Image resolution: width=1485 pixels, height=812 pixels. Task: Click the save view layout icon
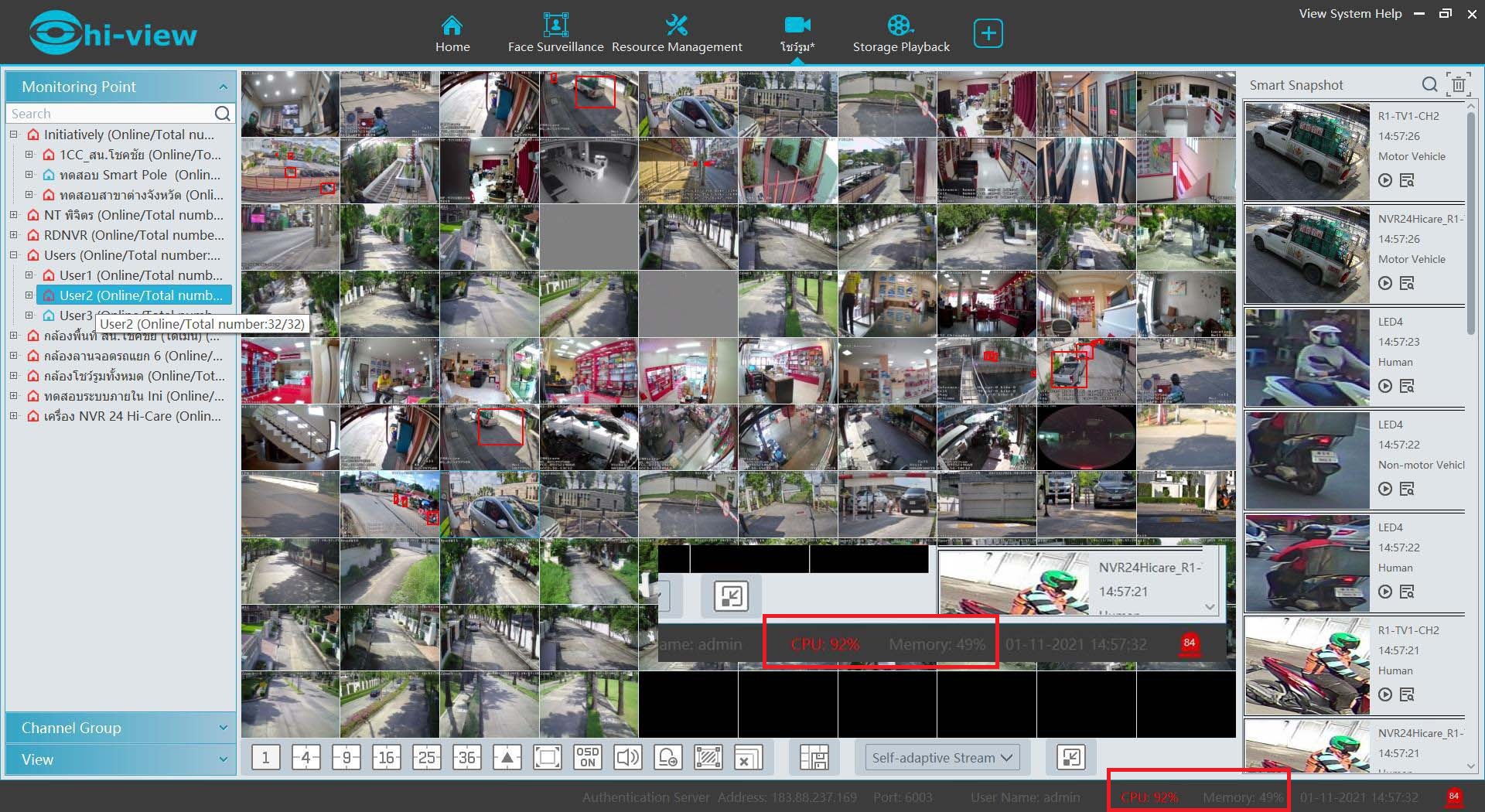pos(814,758)
